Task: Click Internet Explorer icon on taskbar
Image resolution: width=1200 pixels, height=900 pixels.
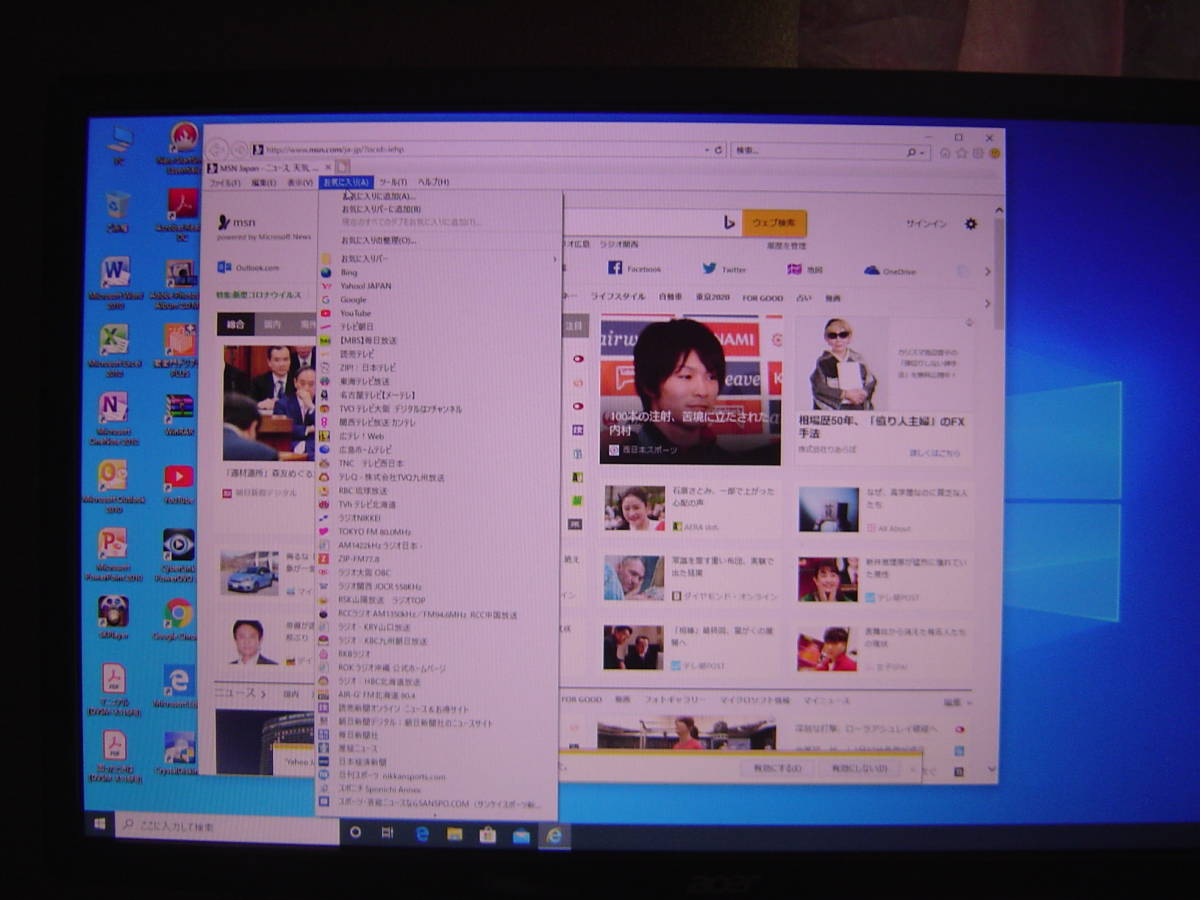Action: click(554, 835)
